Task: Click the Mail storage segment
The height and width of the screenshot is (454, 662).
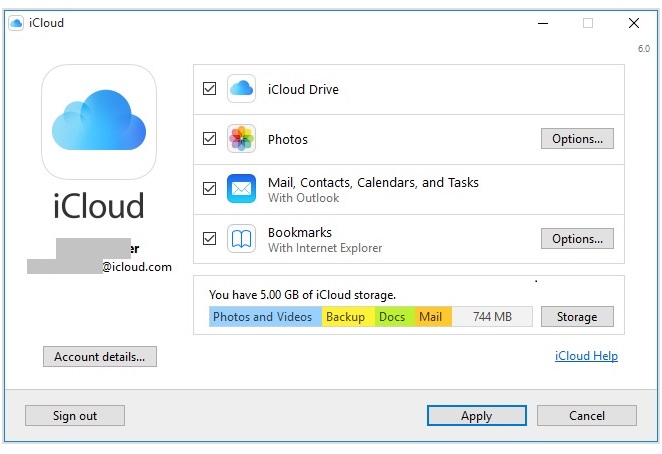Action: (433, 317)
